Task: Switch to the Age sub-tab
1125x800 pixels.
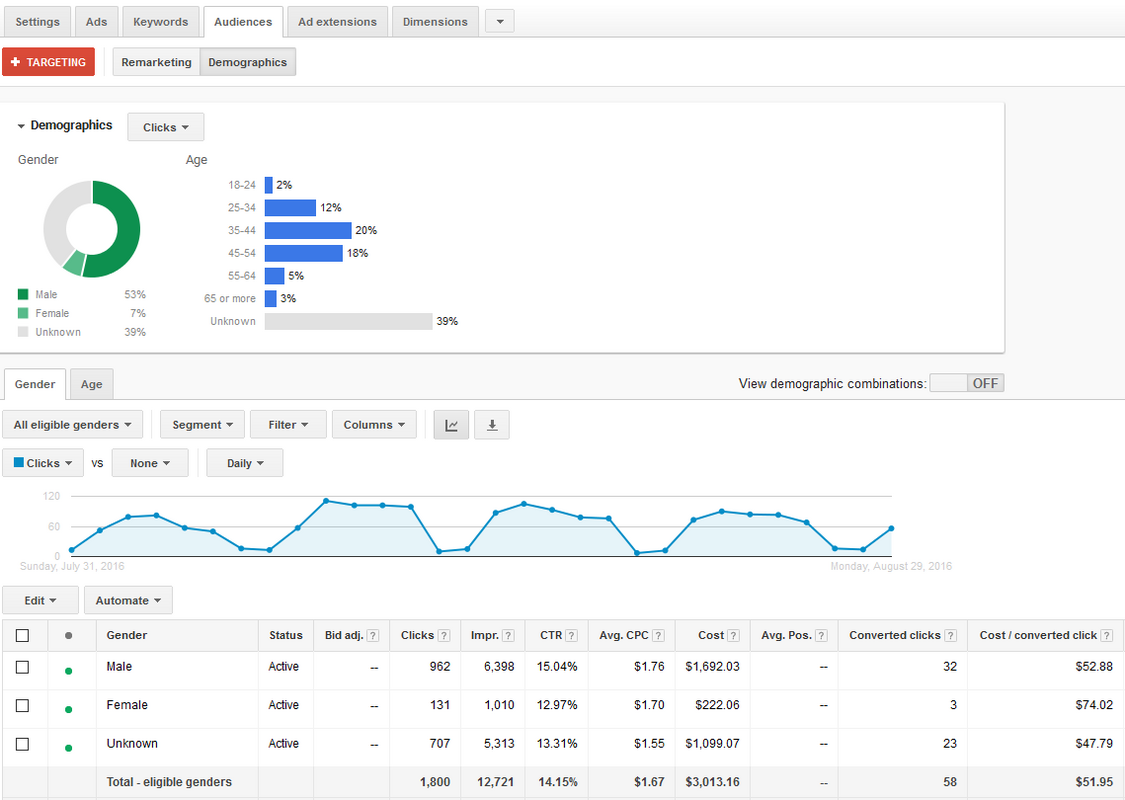Action: [91, 384]
